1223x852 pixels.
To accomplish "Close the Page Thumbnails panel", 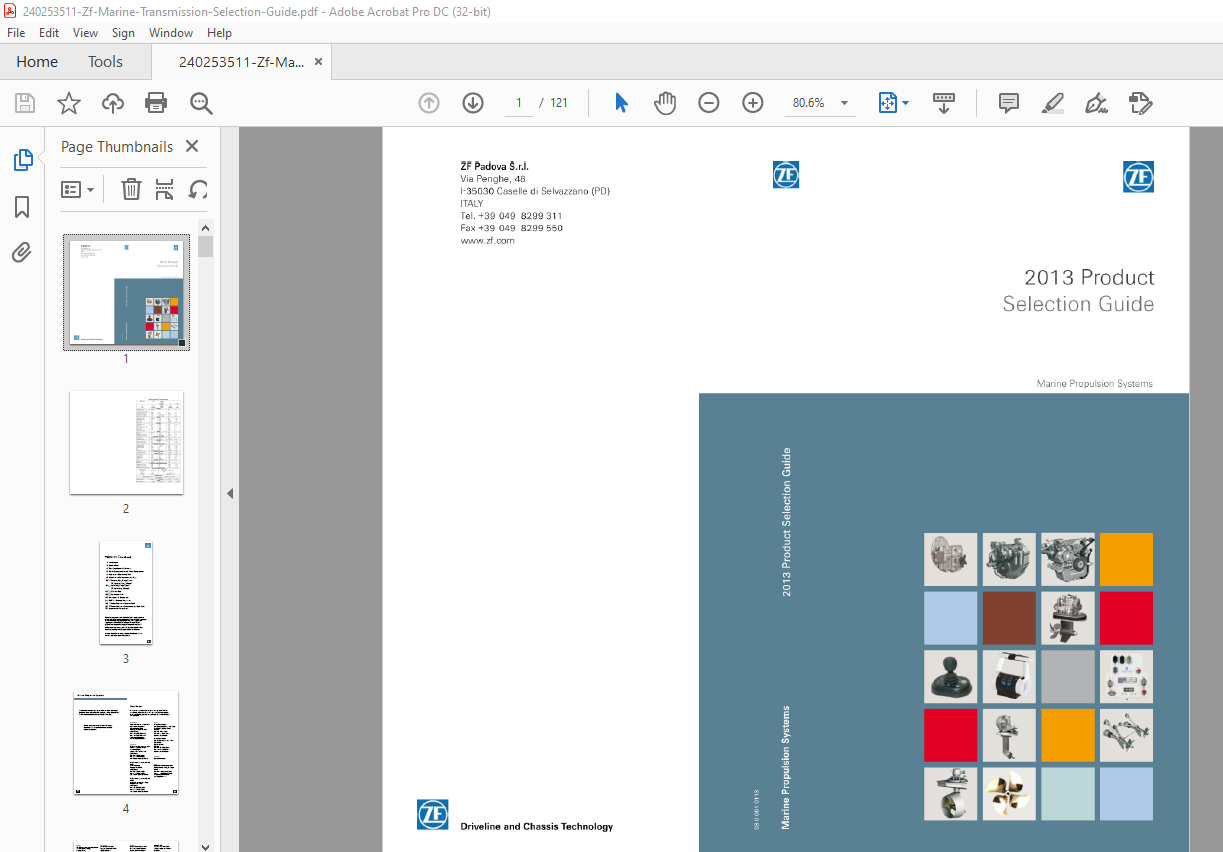I will click(x=192, y=146).
